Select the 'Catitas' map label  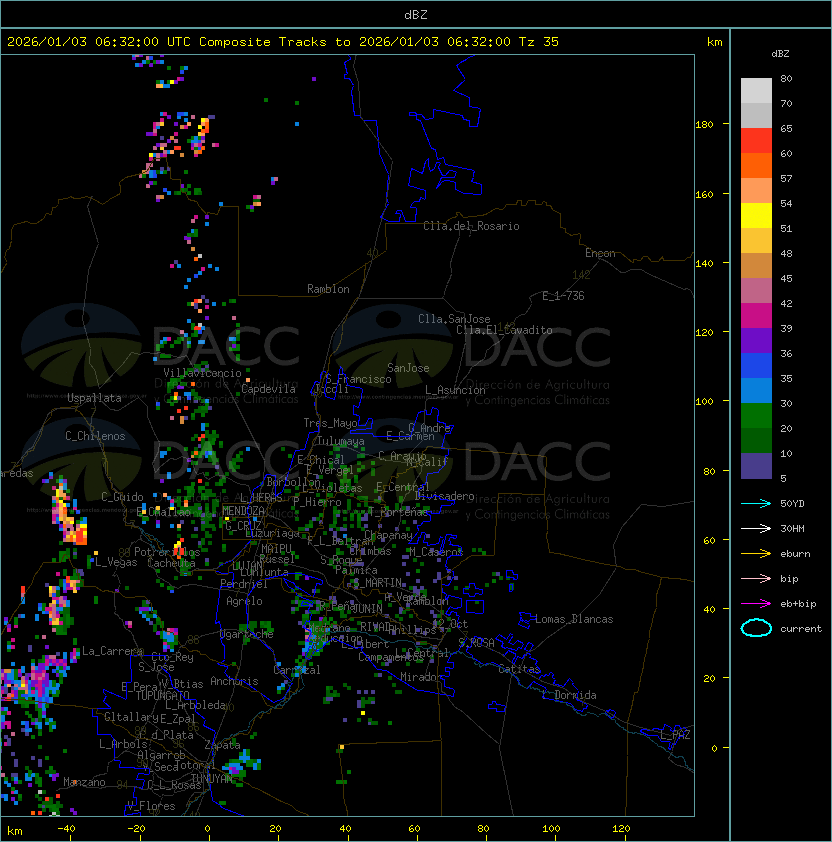pyautogui.click(x=519, y=669)
